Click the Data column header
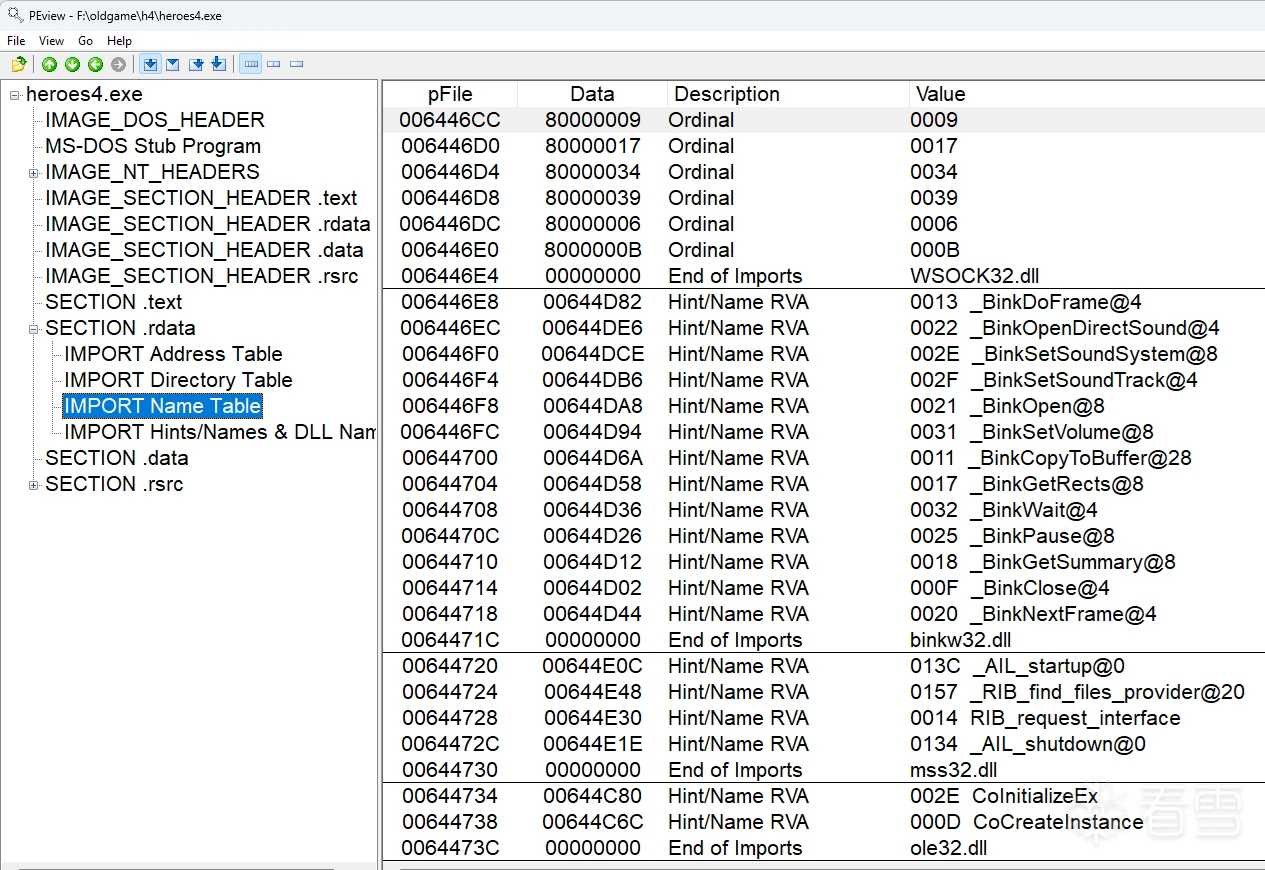The width and height of the screenshot is (1265, 870). coord(592,94)
